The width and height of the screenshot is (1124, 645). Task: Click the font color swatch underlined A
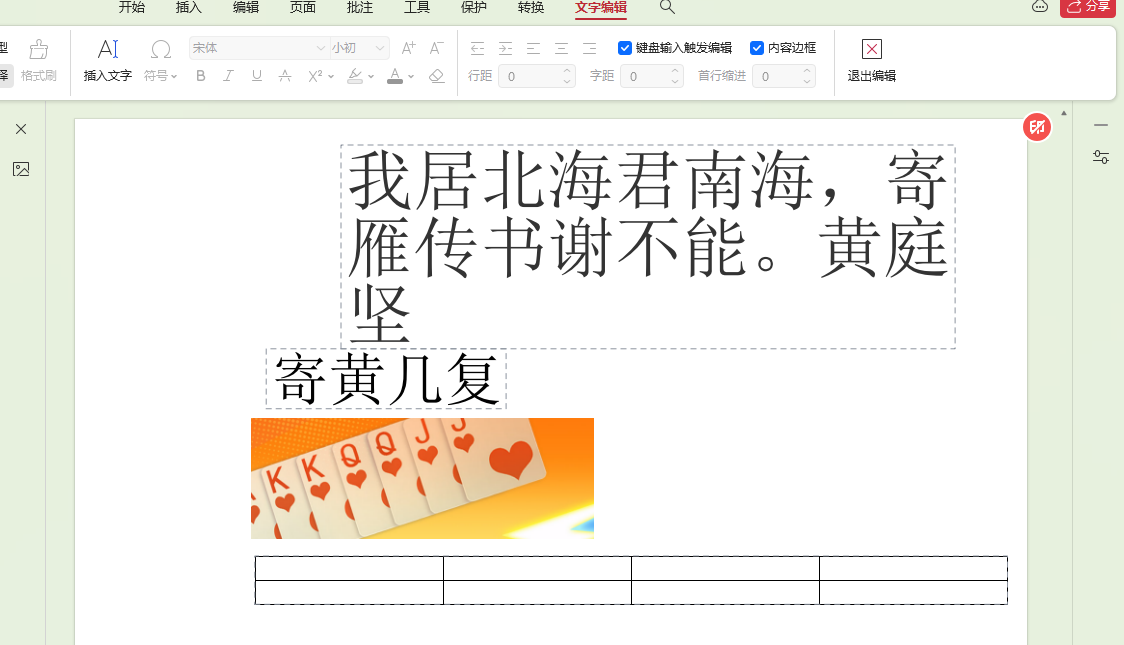point(395,76)
